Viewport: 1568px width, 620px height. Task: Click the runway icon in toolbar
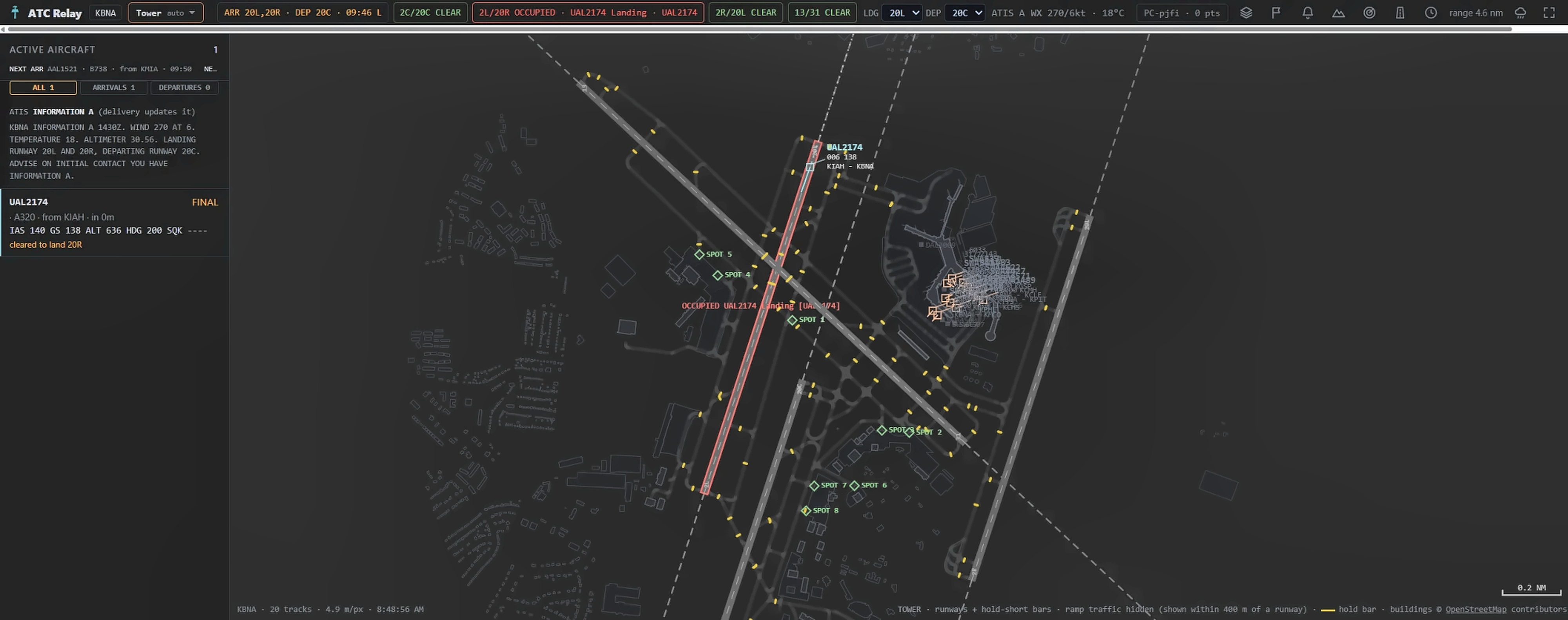coord(1400,13)
